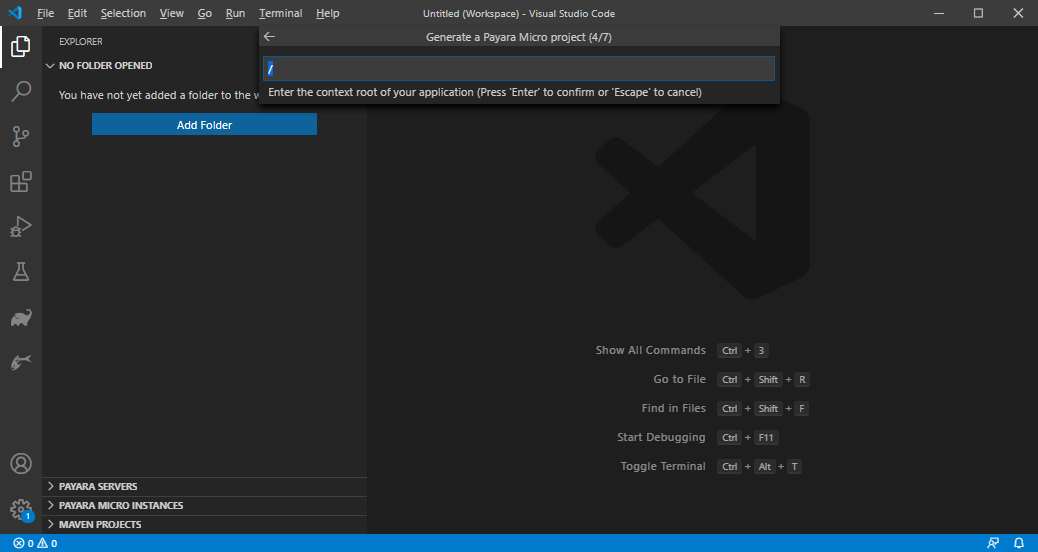Viewport: 1038px width, 552px height.
Task: Click the context root input field
Action: coord(518,68)
